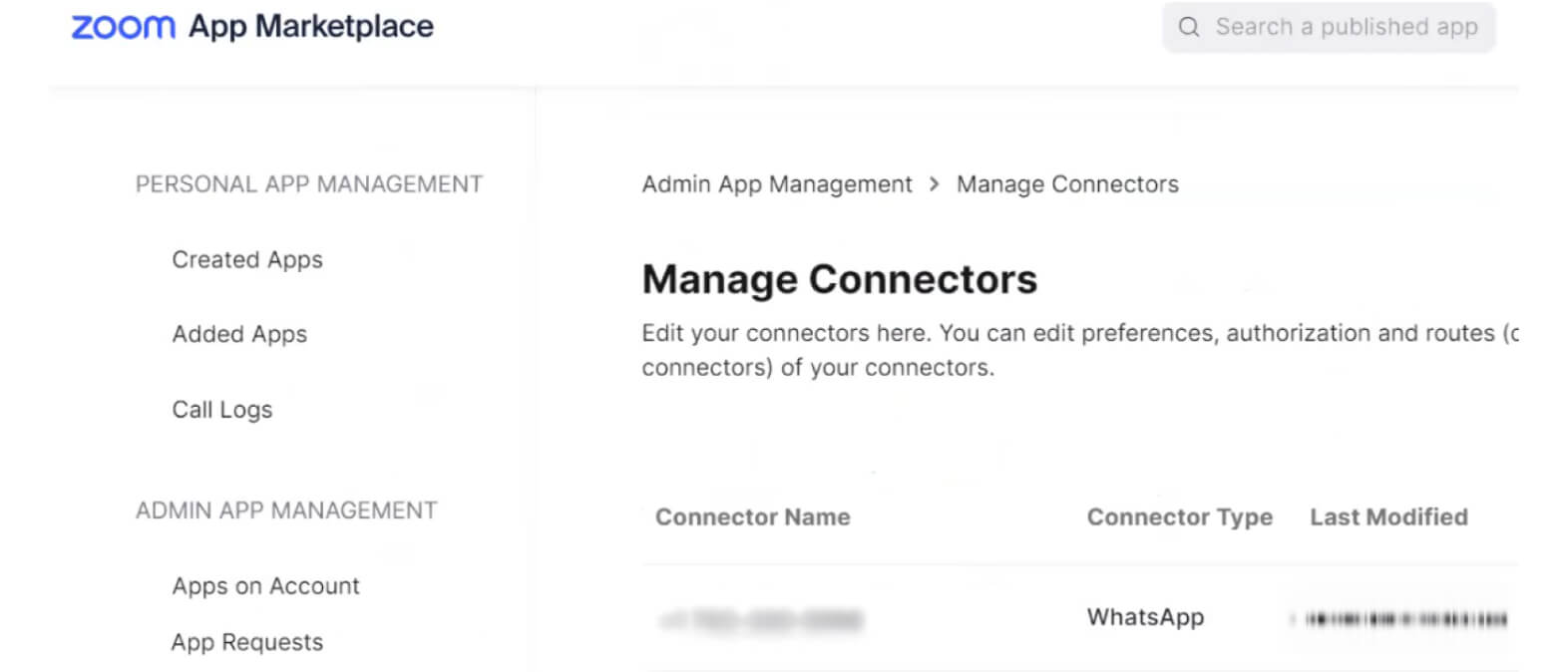Screen dimensions: 1568x672
Task: Sort by Connector Type column
Action: (x=1179, y=517)
